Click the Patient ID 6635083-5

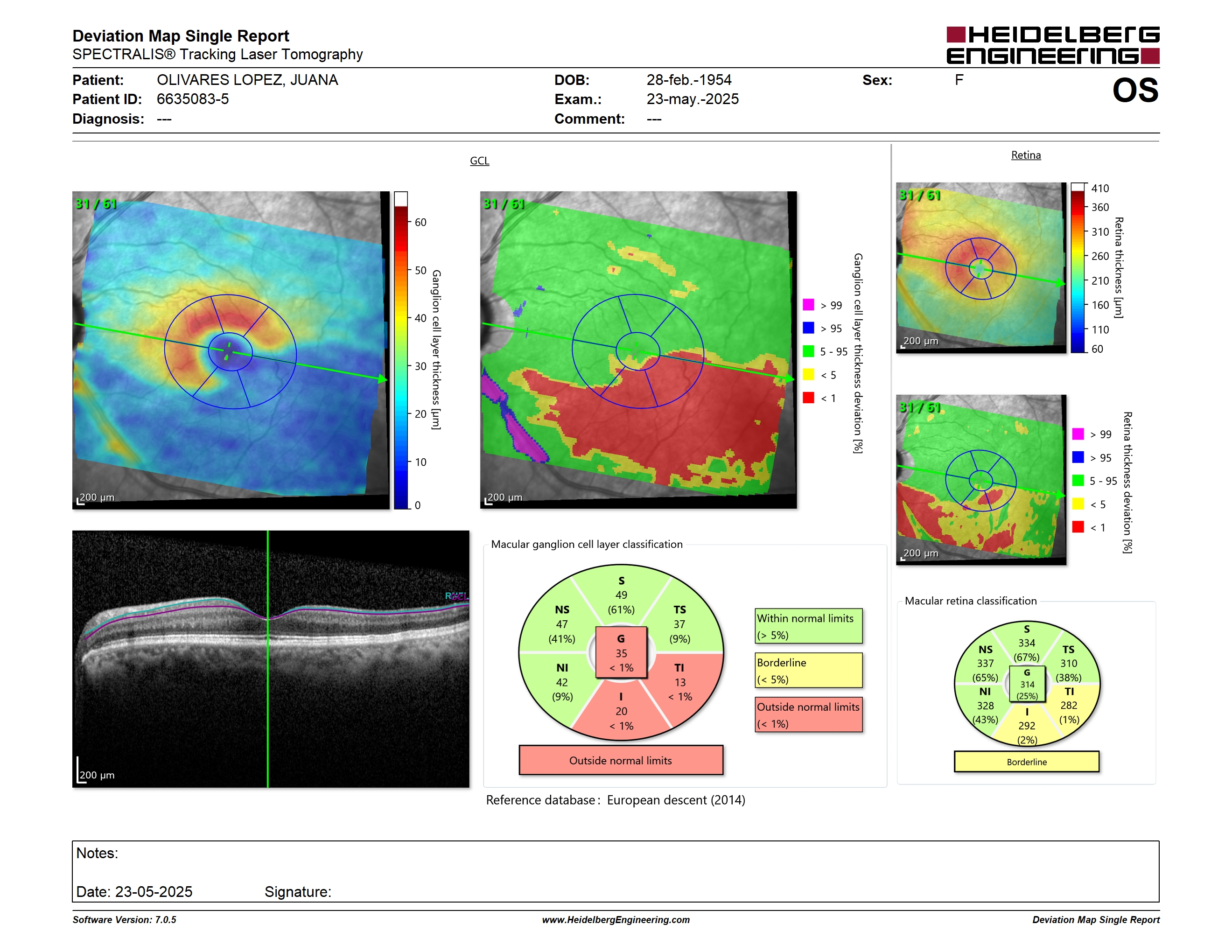(x=192, y=99)
